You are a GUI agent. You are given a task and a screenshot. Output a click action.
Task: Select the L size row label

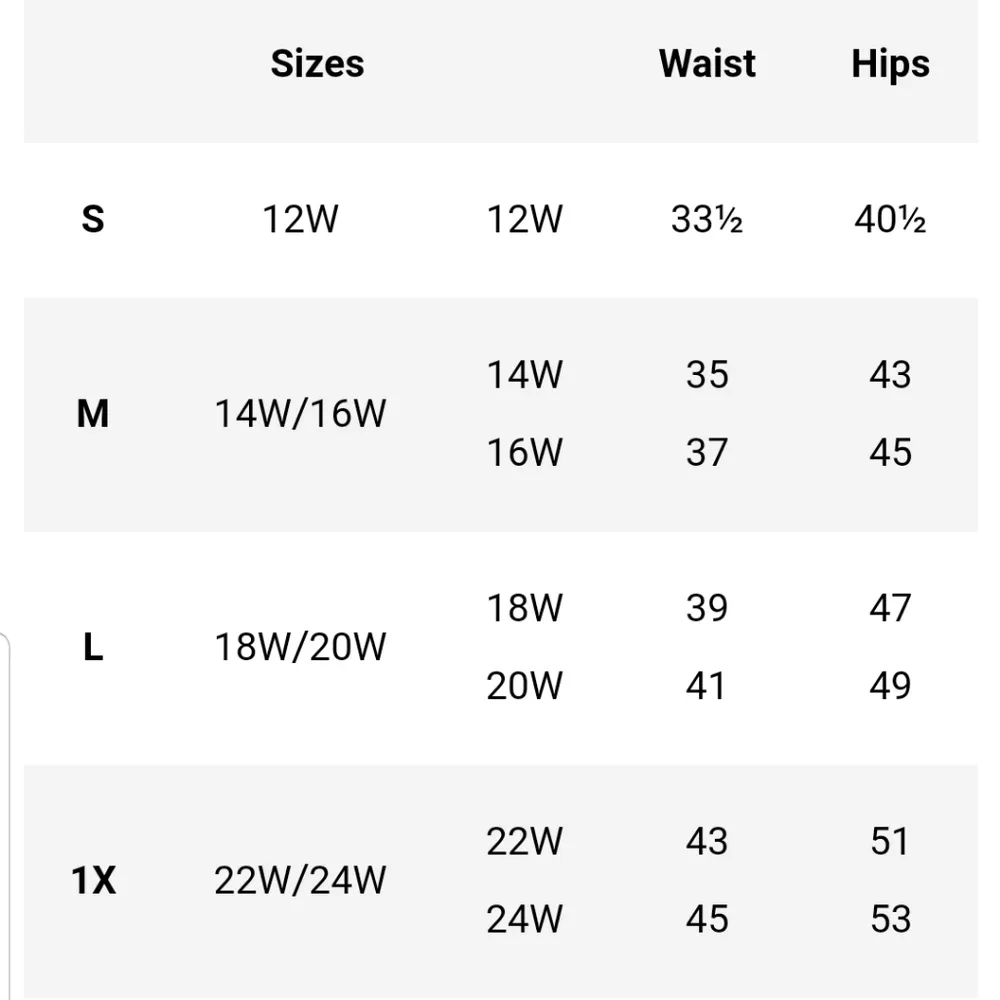pos(92,647)
